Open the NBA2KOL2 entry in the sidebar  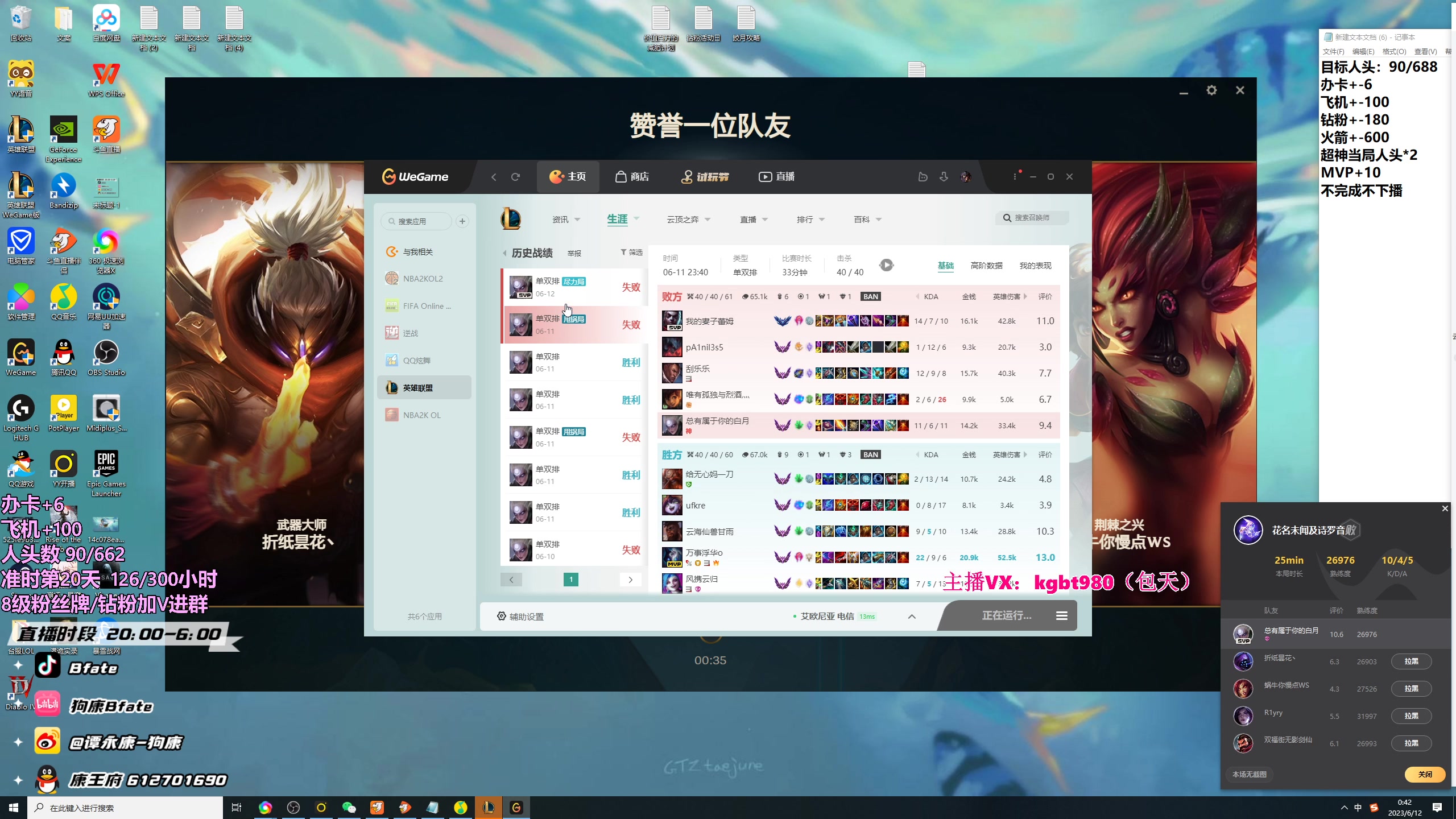[x=422, y=278]
